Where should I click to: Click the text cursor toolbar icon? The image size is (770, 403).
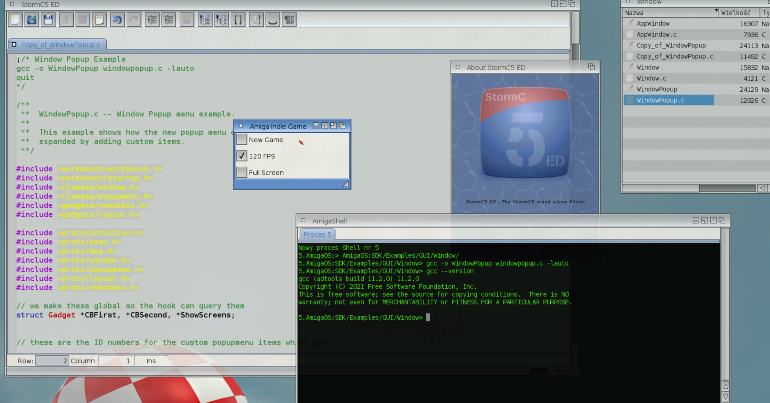pos(256,20)
